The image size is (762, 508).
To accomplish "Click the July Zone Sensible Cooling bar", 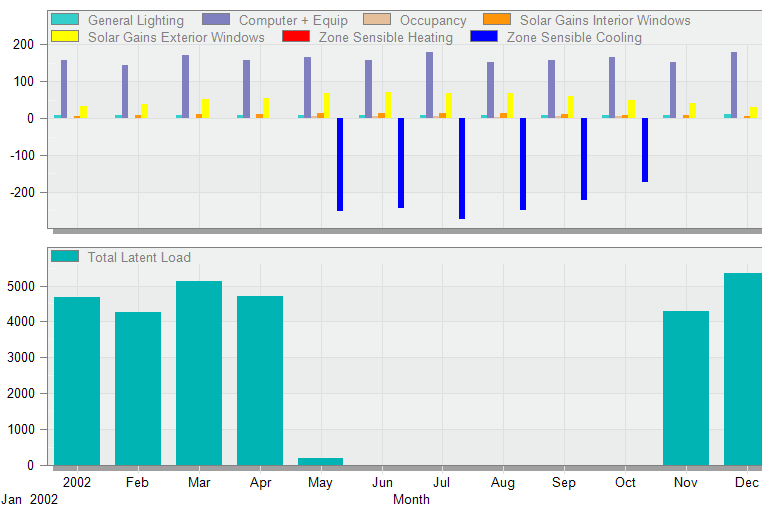I will (x=462, y=168).
